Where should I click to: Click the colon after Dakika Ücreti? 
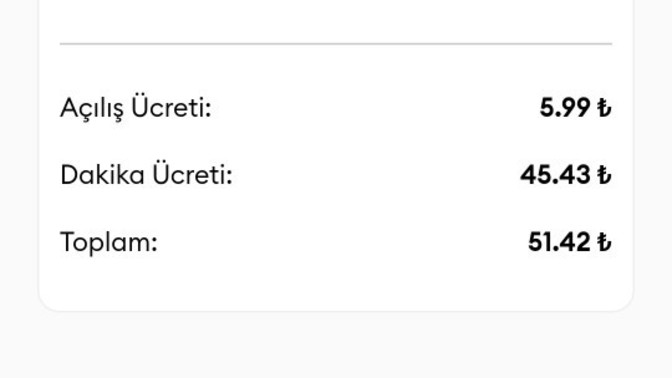tap(229, 177)
